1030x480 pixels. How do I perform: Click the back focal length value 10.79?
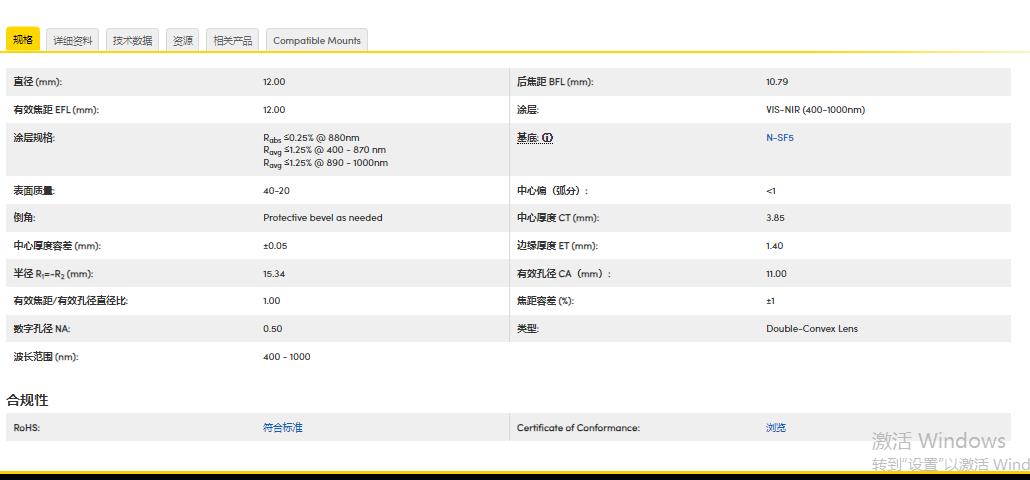[776, 82]
